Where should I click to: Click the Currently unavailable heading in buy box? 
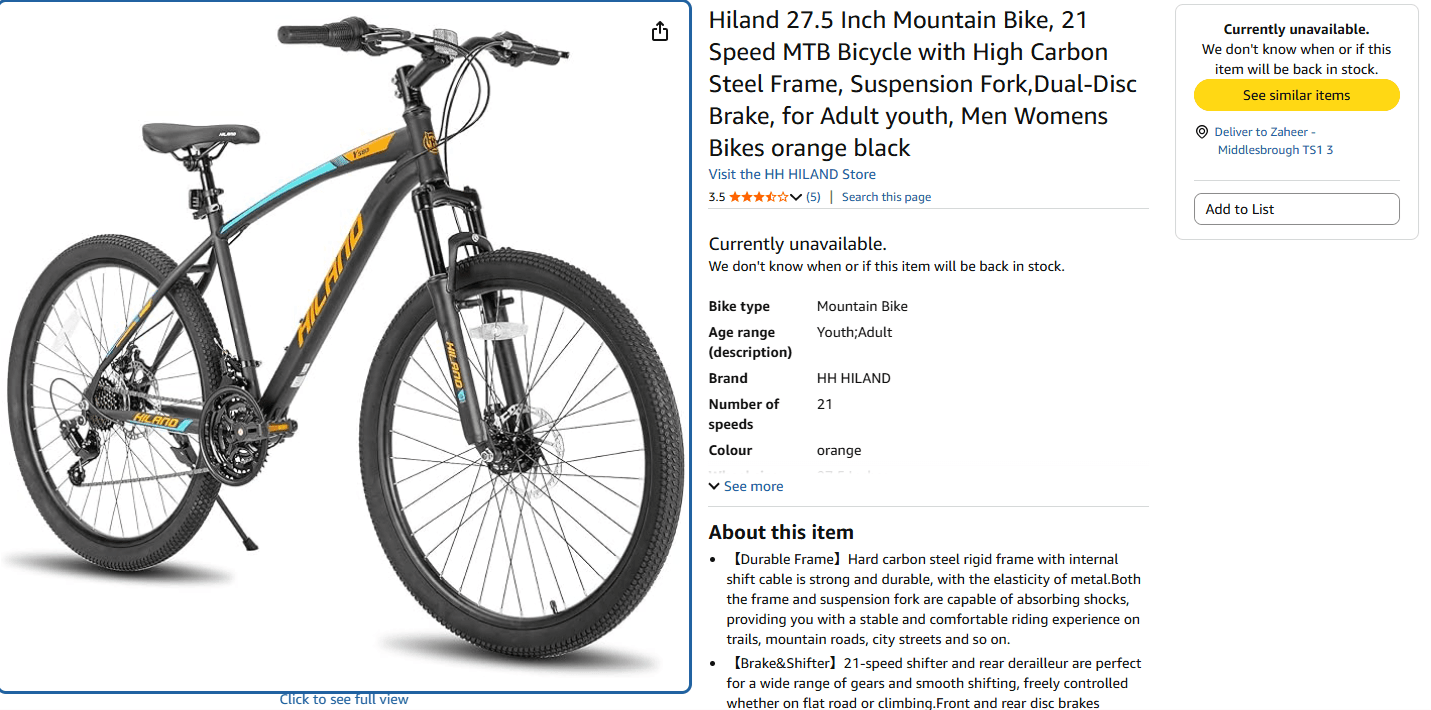pos(1296,30)
